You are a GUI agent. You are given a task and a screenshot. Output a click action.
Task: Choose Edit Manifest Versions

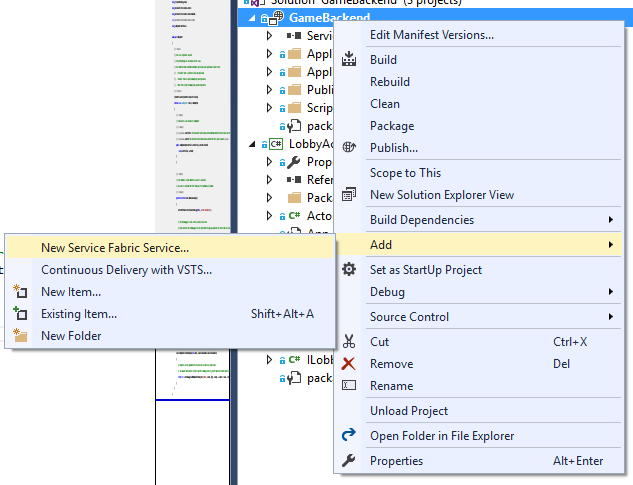point(431,35)
